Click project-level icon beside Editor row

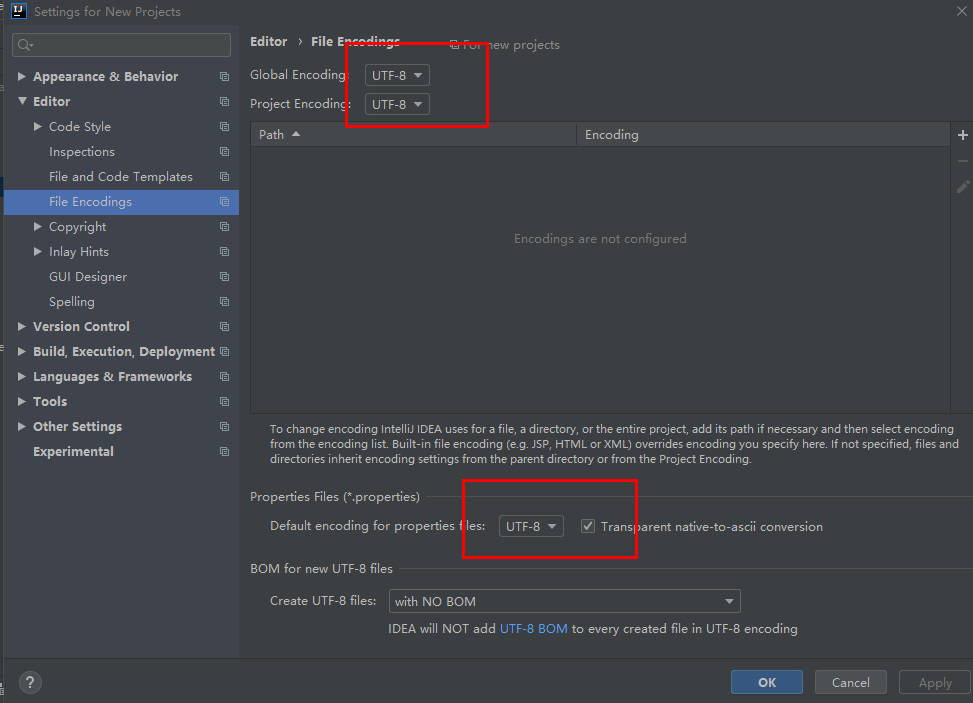coord(224,101)
